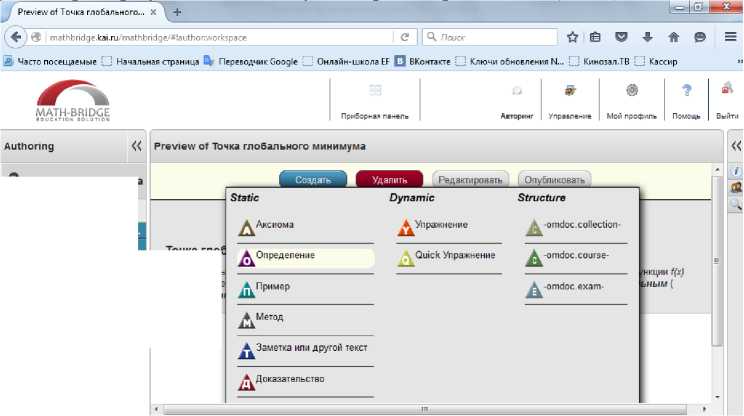Open Кинозал.ТВ bookmark
This screenshot has height=416, width=744.
pos(600,61)
